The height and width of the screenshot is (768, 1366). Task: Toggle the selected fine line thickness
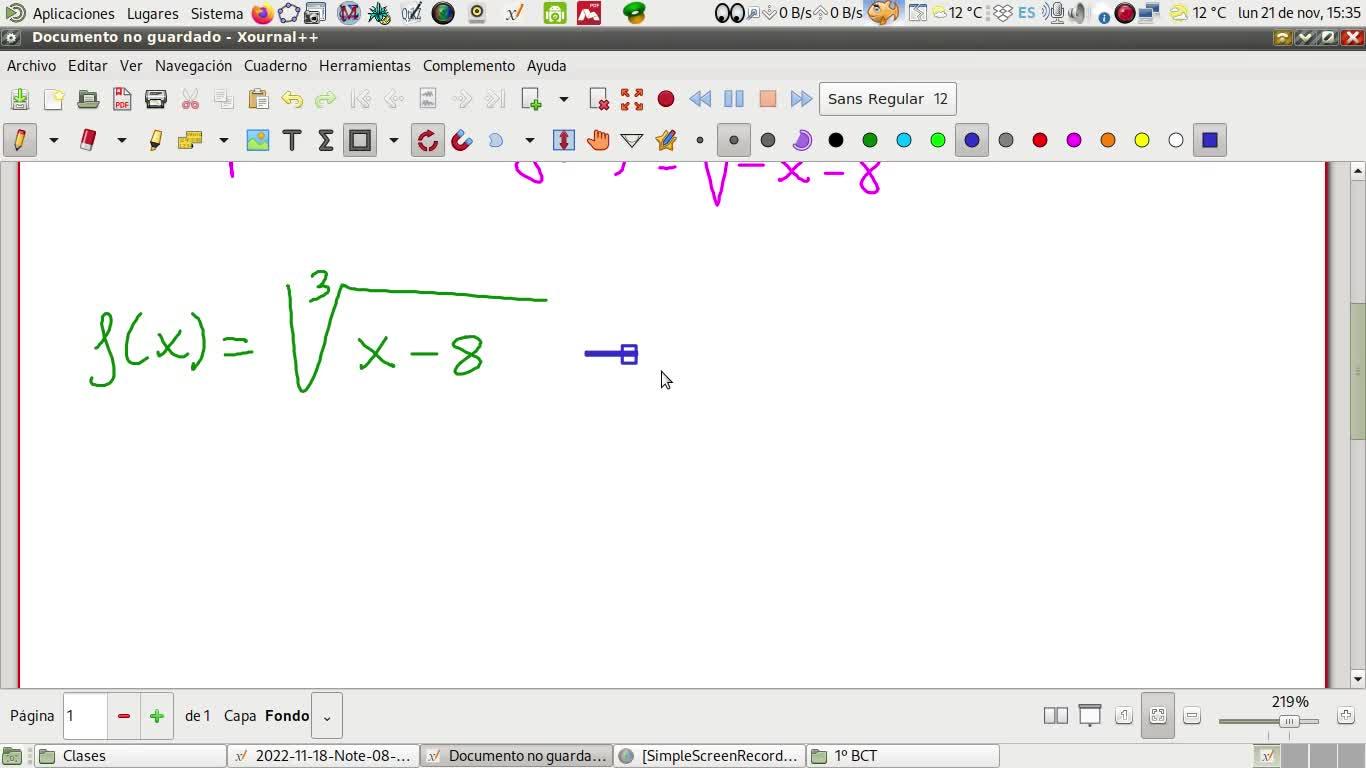(734, 140)
